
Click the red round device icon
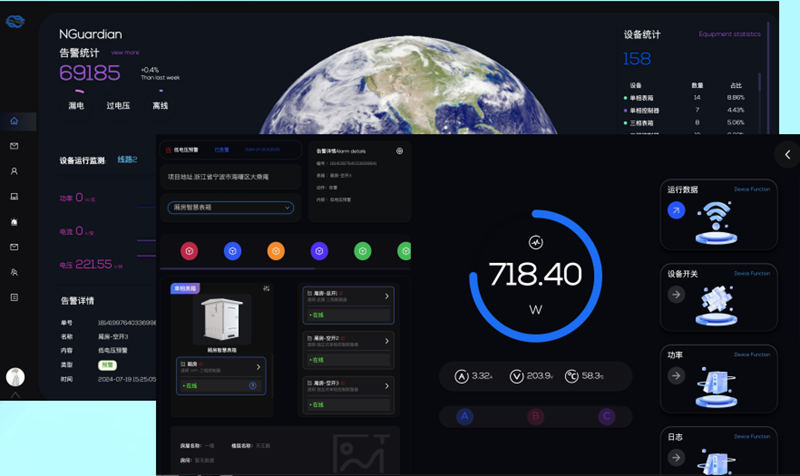click(x=189, y=251)
